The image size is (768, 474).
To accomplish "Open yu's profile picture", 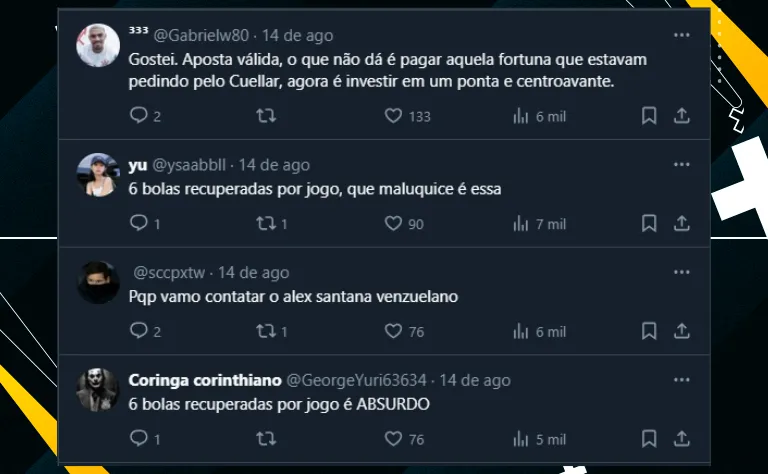I will tap(99, 174).
